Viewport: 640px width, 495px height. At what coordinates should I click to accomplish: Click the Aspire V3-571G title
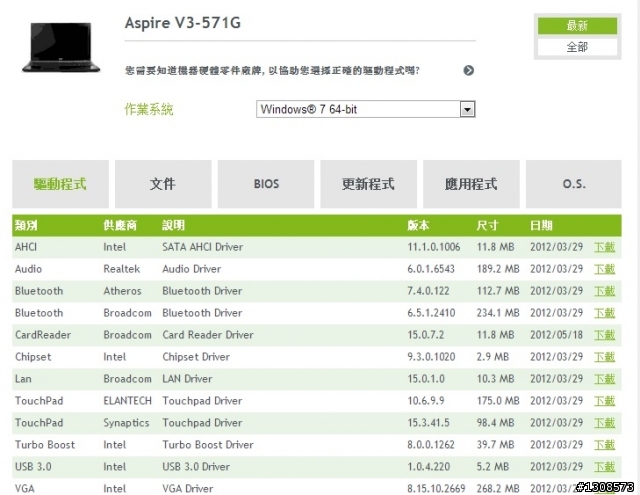pyautogui.click(x=183, y=23)
